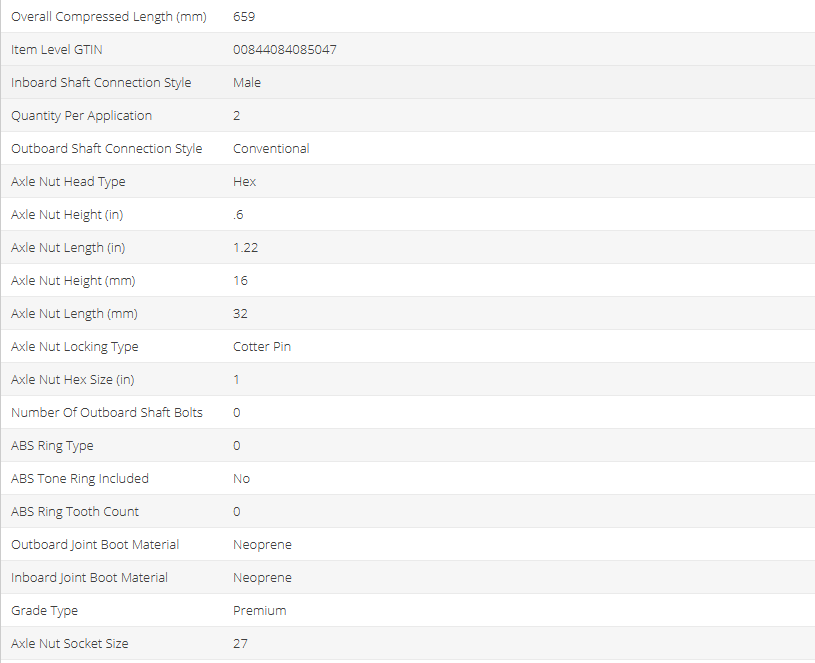Image resolution: width=815 pixels, height=663 pixels.
Task: Click the Axle Nut Socket Size label
Action: click(x=69, y=644)
